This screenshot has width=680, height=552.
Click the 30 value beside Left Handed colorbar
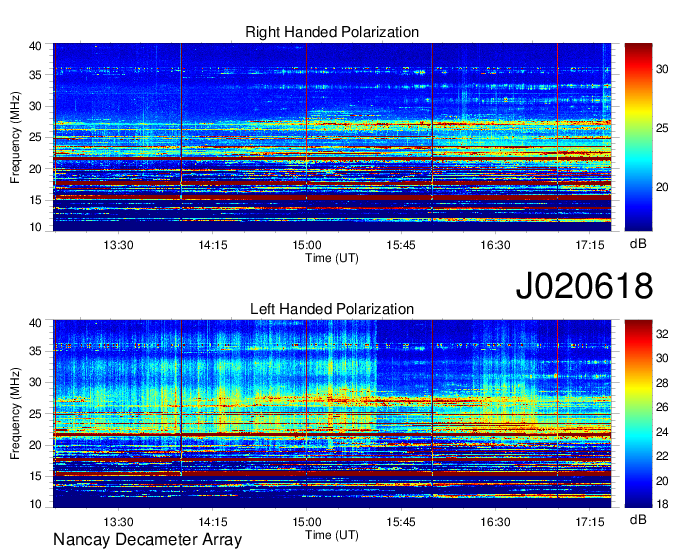point(662,358)
